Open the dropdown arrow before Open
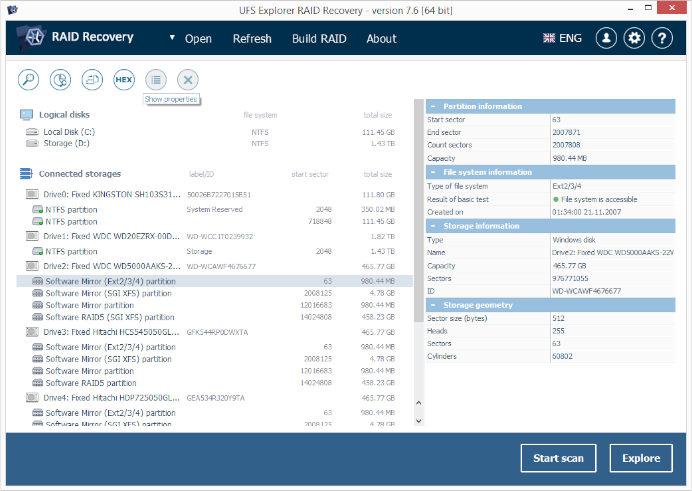This screenshot has height=491, width=692. click(172, 38)
